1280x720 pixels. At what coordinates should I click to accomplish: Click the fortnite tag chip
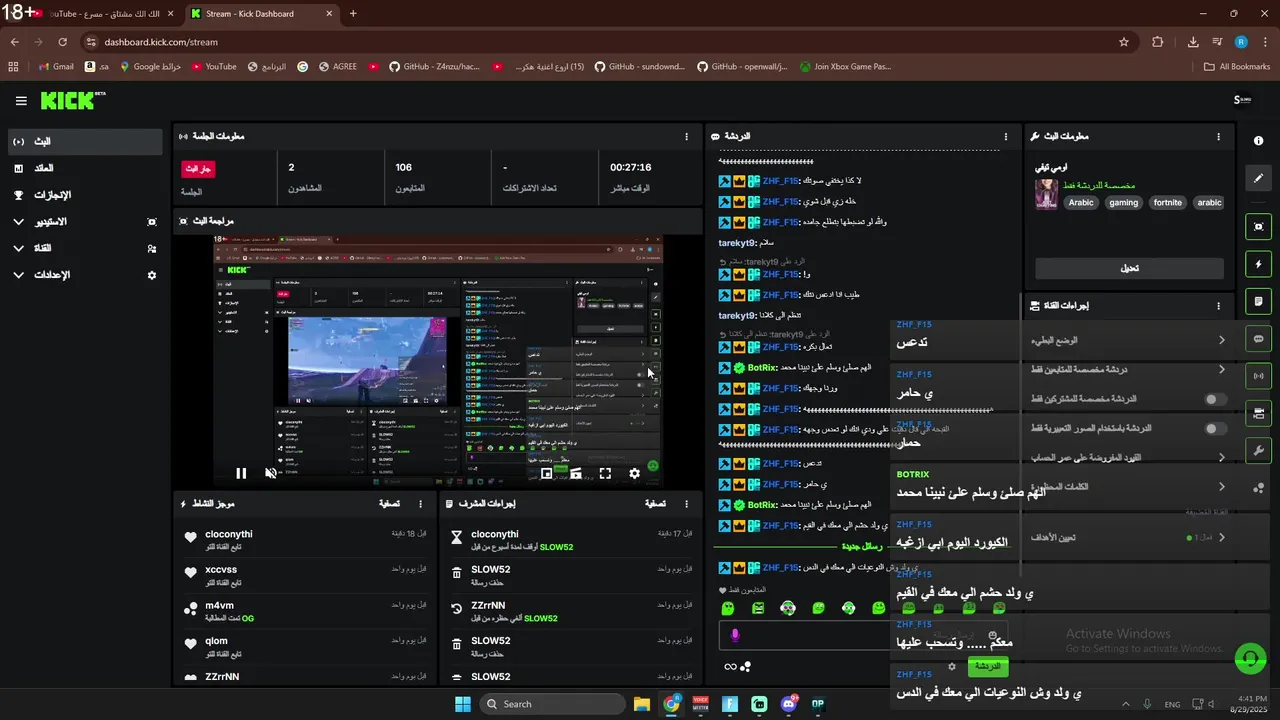tap(1167, 203)
